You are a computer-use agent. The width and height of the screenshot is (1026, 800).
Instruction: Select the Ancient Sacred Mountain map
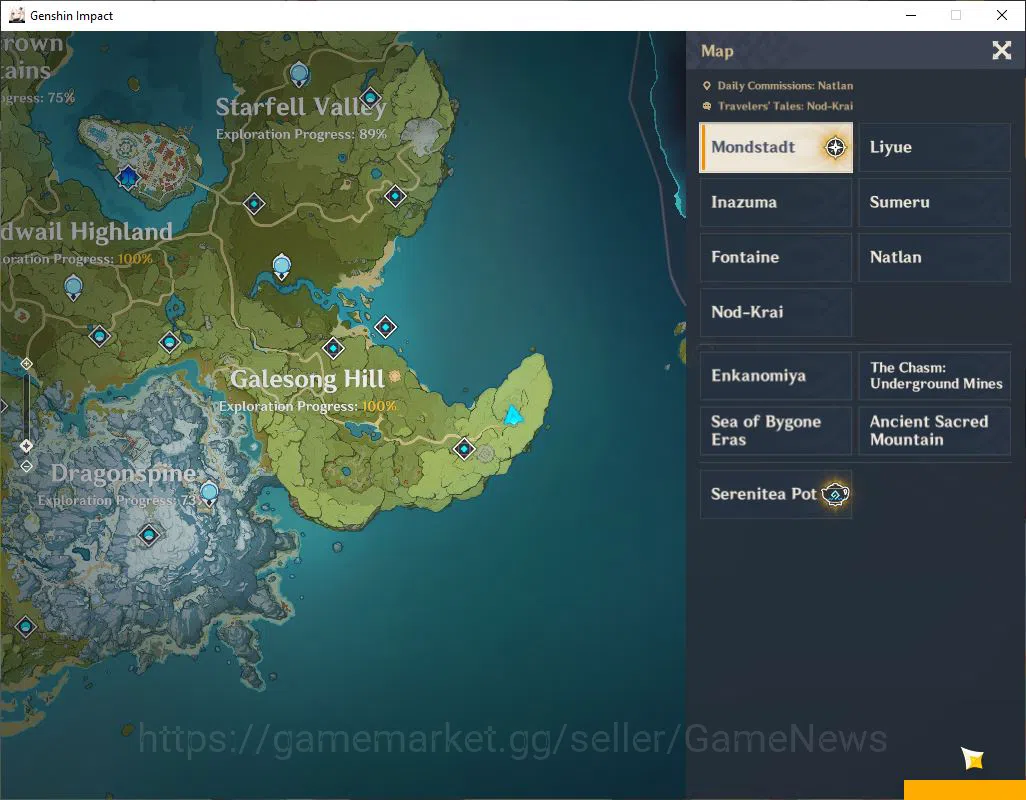click(934, 430)
